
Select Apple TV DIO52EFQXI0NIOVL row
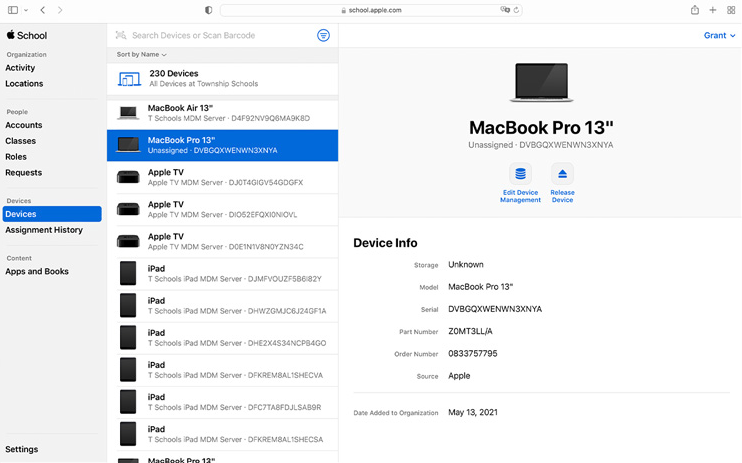pos(222,209)
